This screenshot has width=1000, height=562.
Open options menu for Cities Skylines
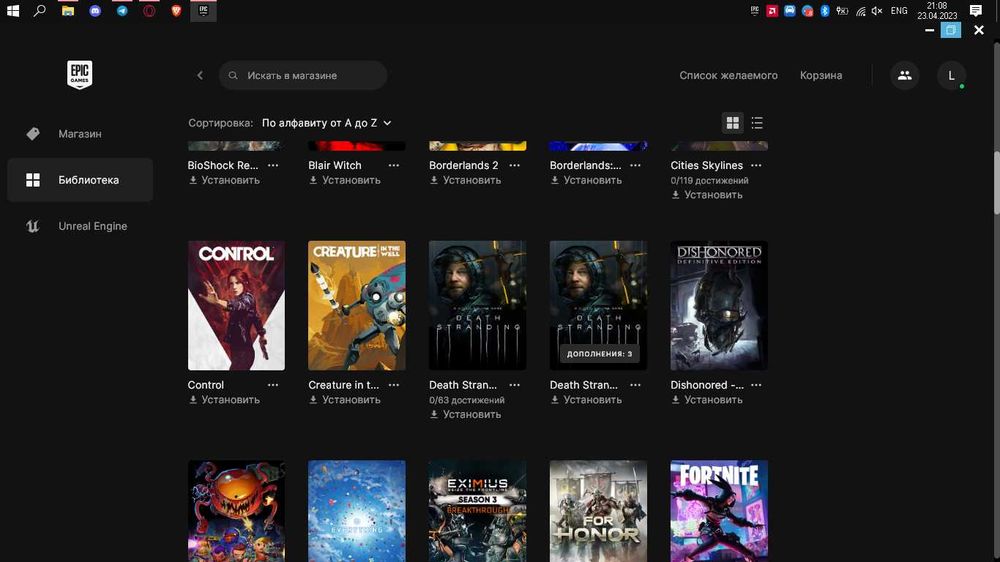point(756,165)
